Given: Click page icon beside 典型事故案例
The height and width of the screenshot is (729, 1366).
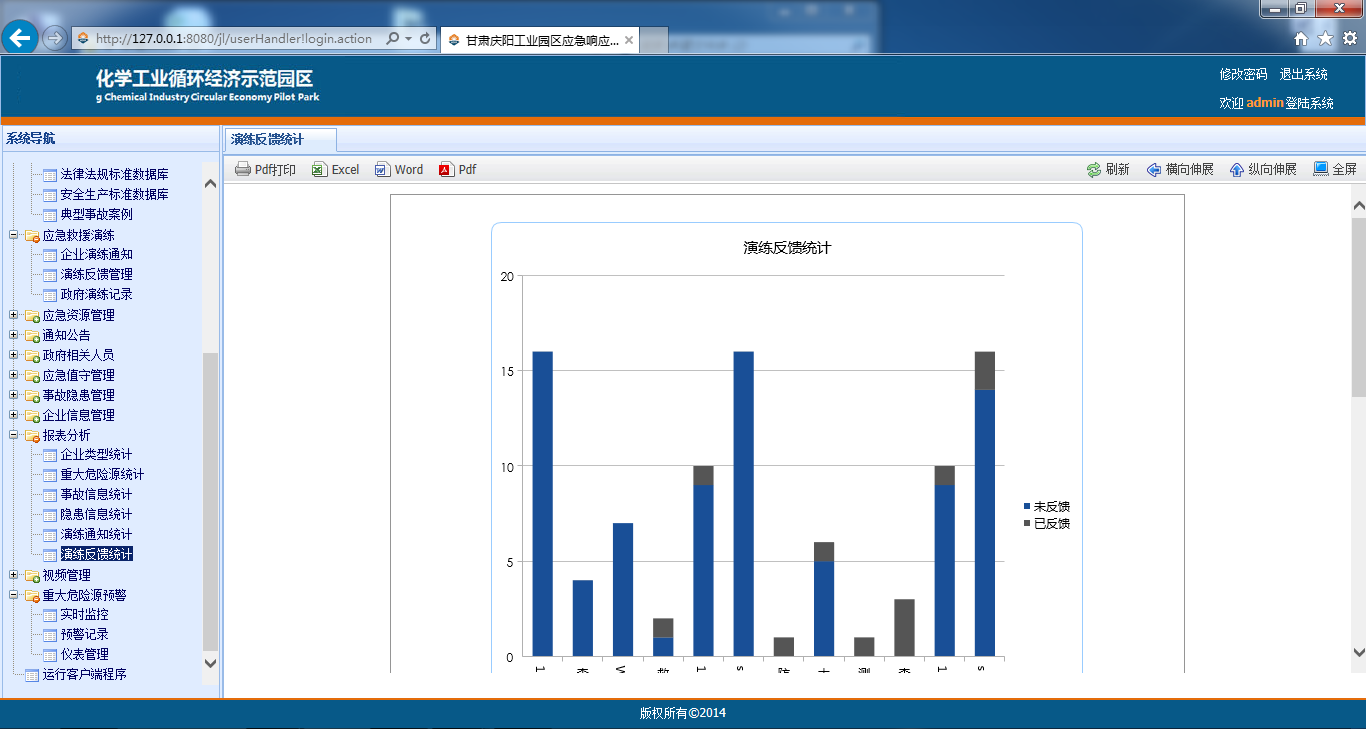Looking at the screenshot, I should click(50, 215).
